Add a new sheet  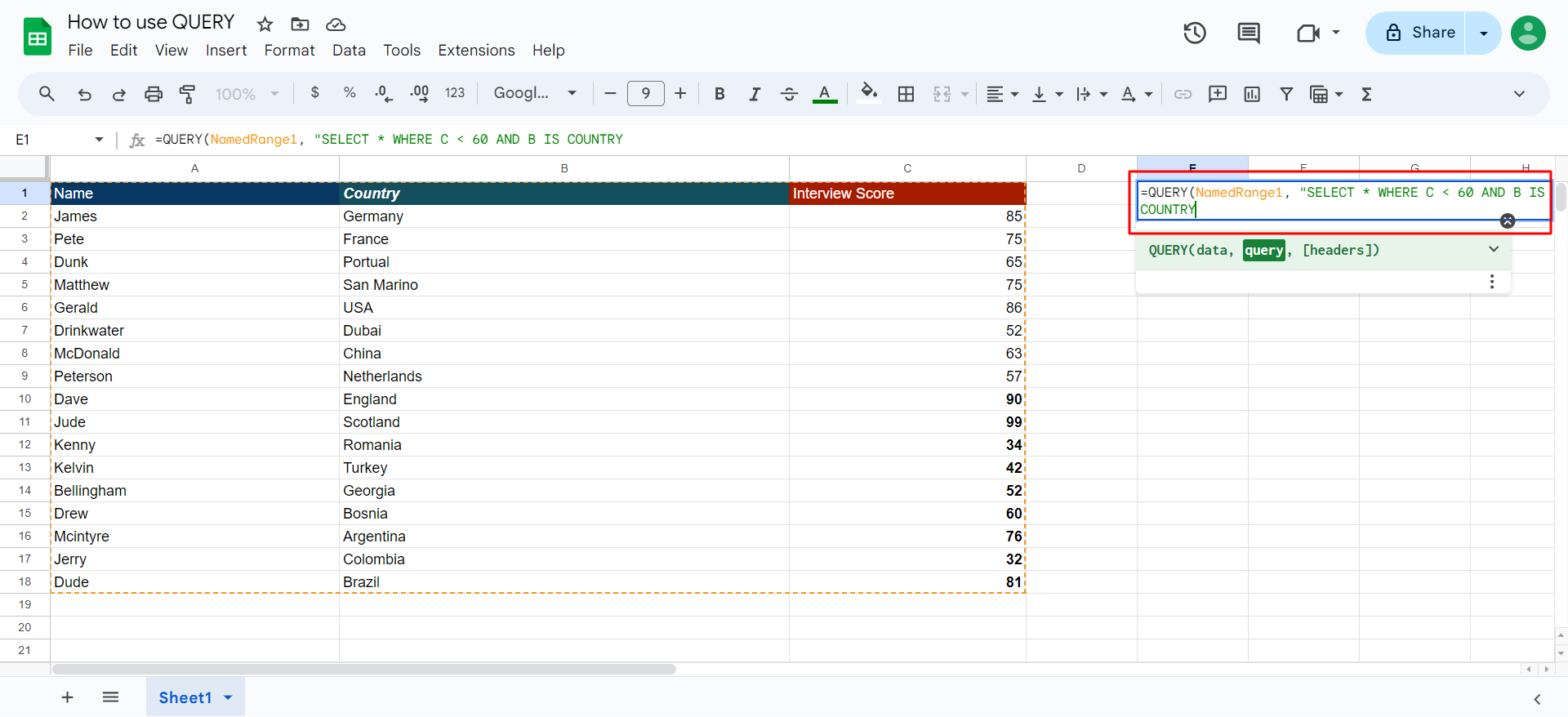pyautogui.click(x=68, y=697)
